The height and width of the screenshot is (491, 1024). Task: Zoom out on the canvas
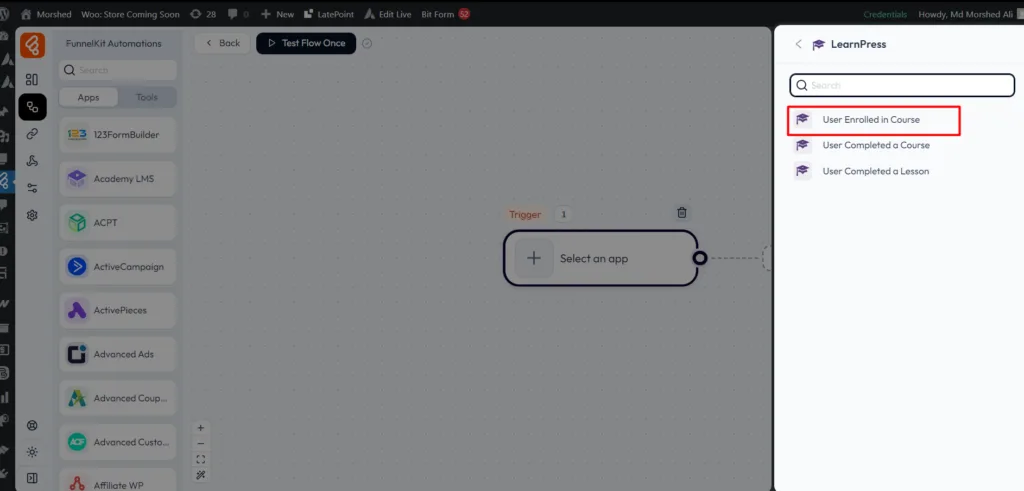click(x=200, y=444)
